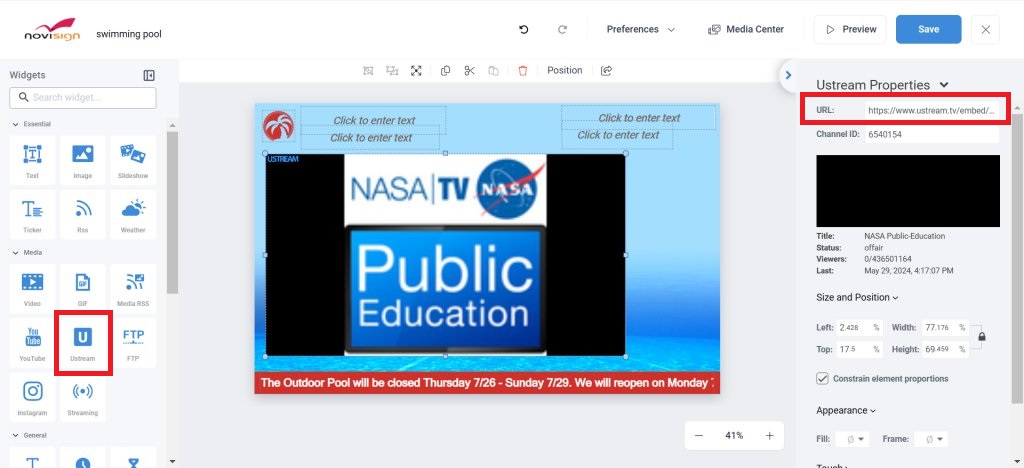The width and height of the screenshot is (1024, 468).
Task: Add the Ustream widget
Action: click(x=82, y=343)
